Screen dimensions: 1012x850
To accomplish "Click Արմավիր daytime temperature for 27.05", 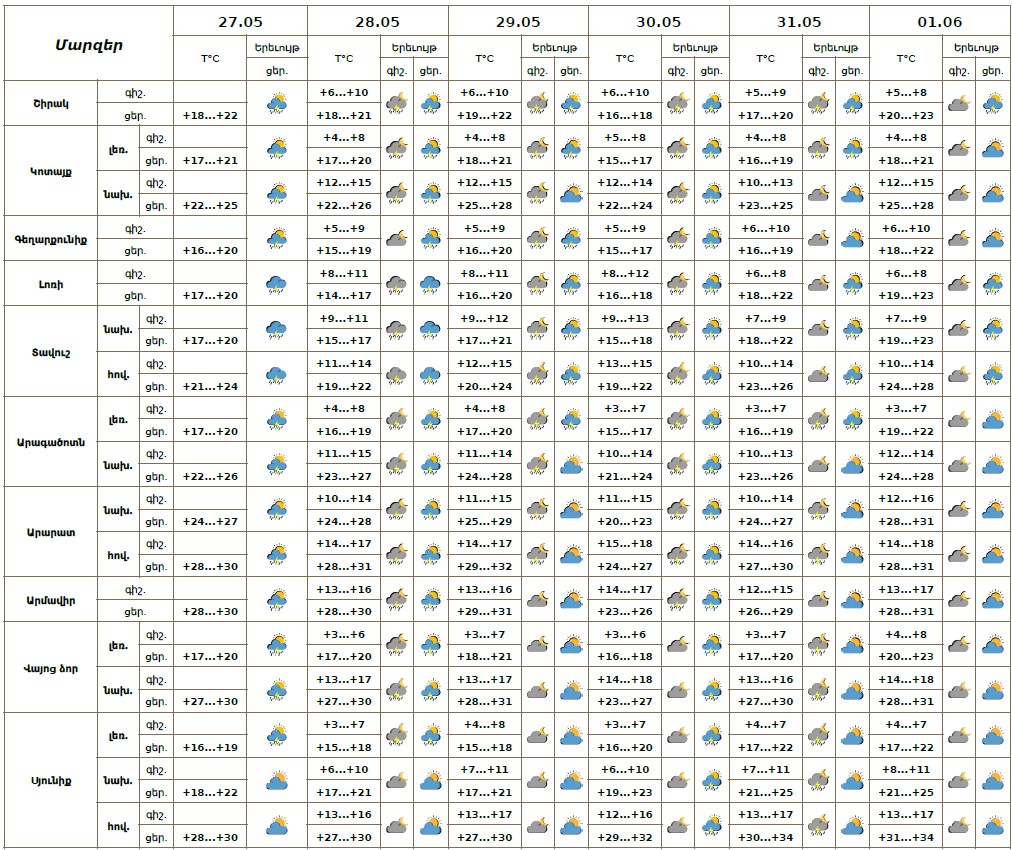I will (x=210, y=611).
